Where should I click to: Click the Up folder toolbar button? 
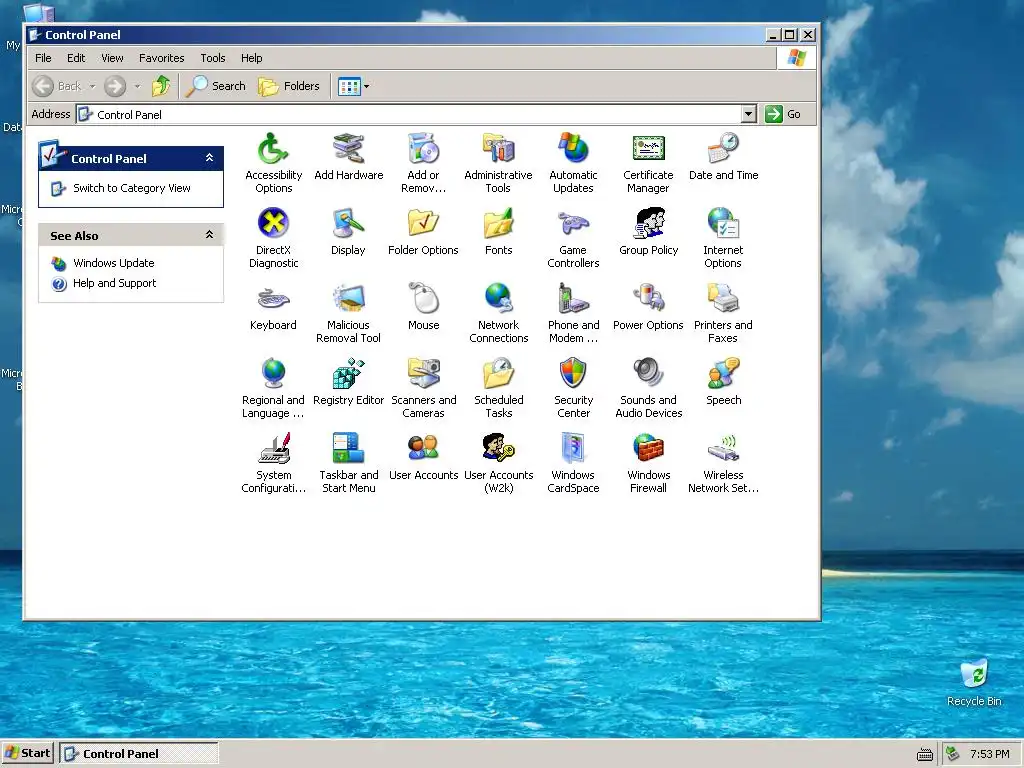pos(161,86)
